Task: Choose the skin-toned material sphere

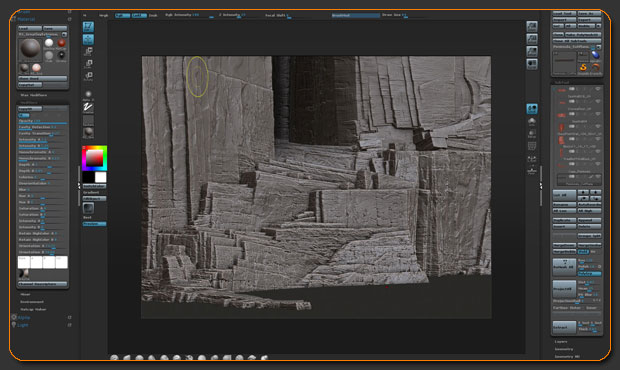Action: (x=36, y=68)
